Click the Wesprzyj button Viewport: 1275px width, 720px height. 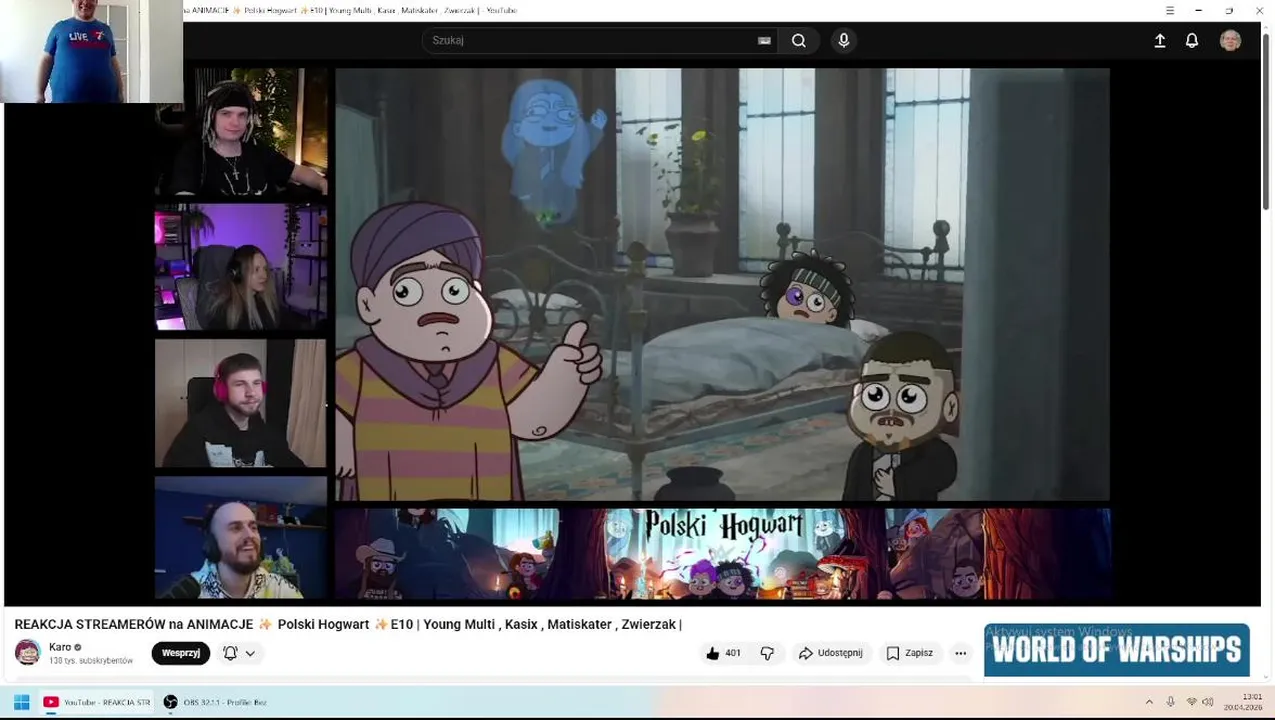point(181,653)
